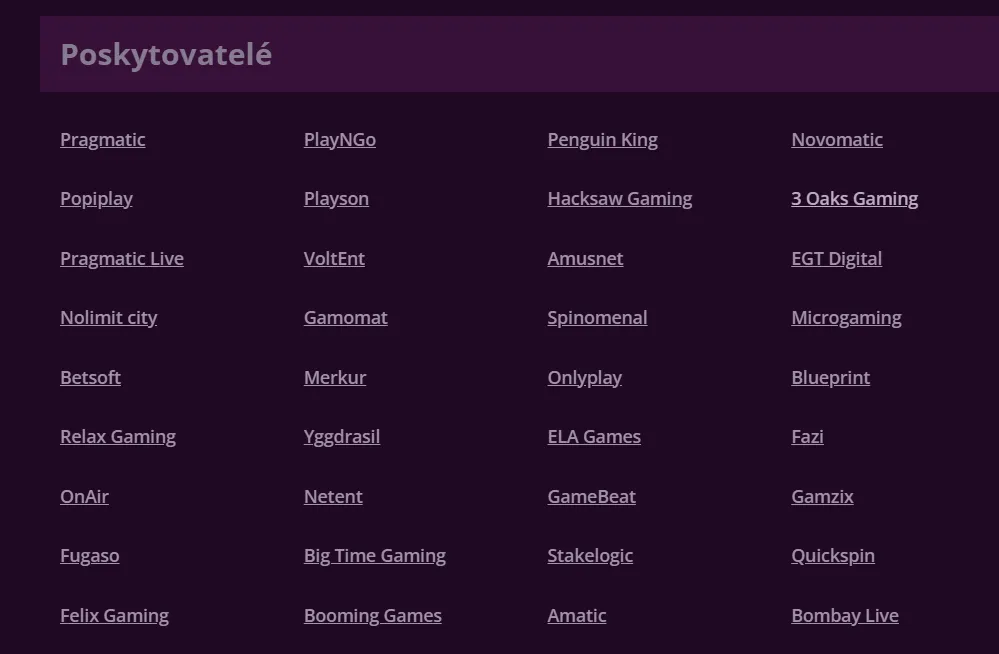The image size is (999, 654).
Task: Click the Poskytovatelé section heading
Action: [x=166, y=54]
